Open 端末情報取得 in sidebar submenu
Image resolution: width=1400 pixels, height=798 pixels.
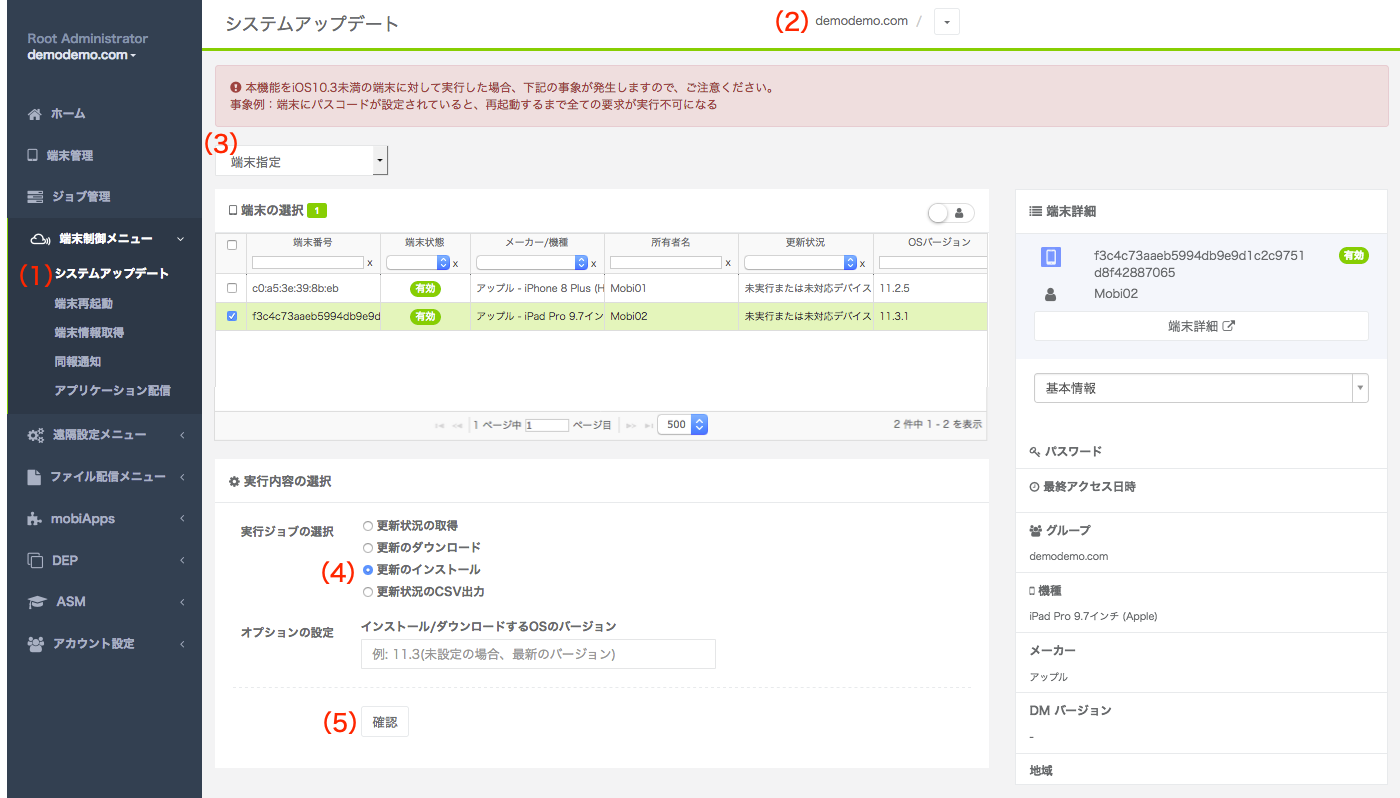coord(89,332)
